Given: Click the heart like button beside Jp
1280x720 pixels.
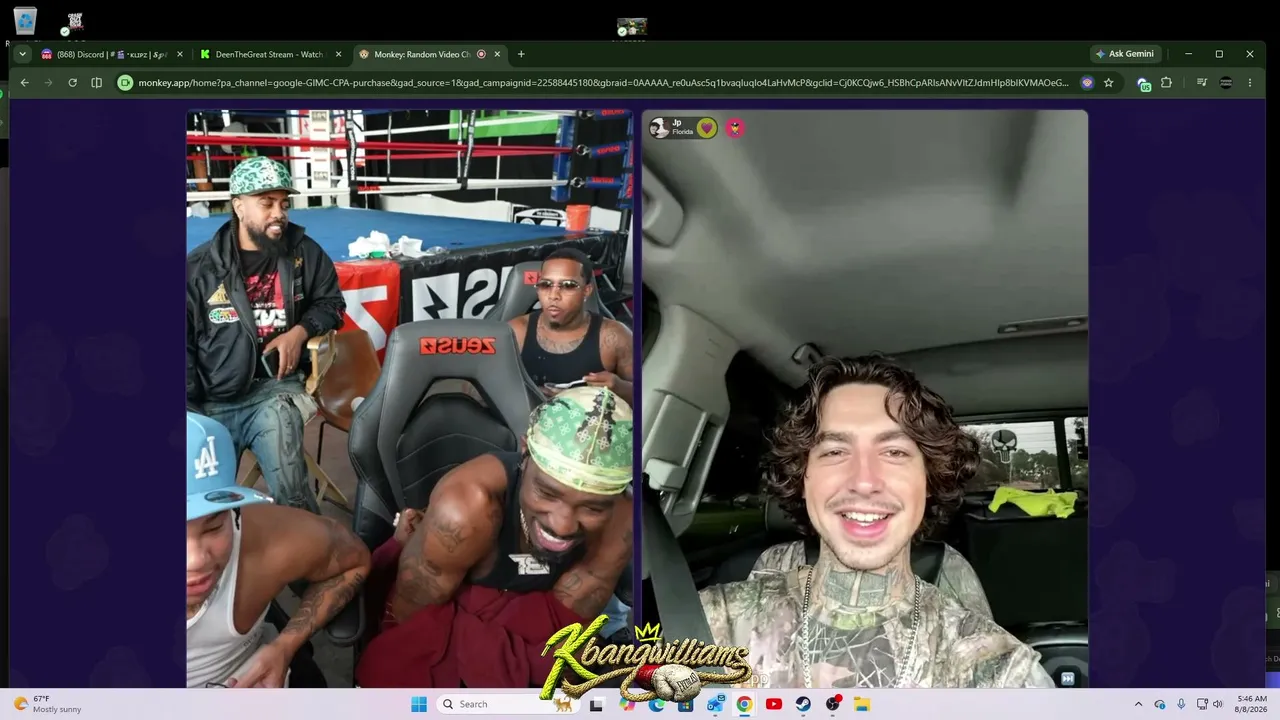Looking at the screenshot, I should click(707, 128).
